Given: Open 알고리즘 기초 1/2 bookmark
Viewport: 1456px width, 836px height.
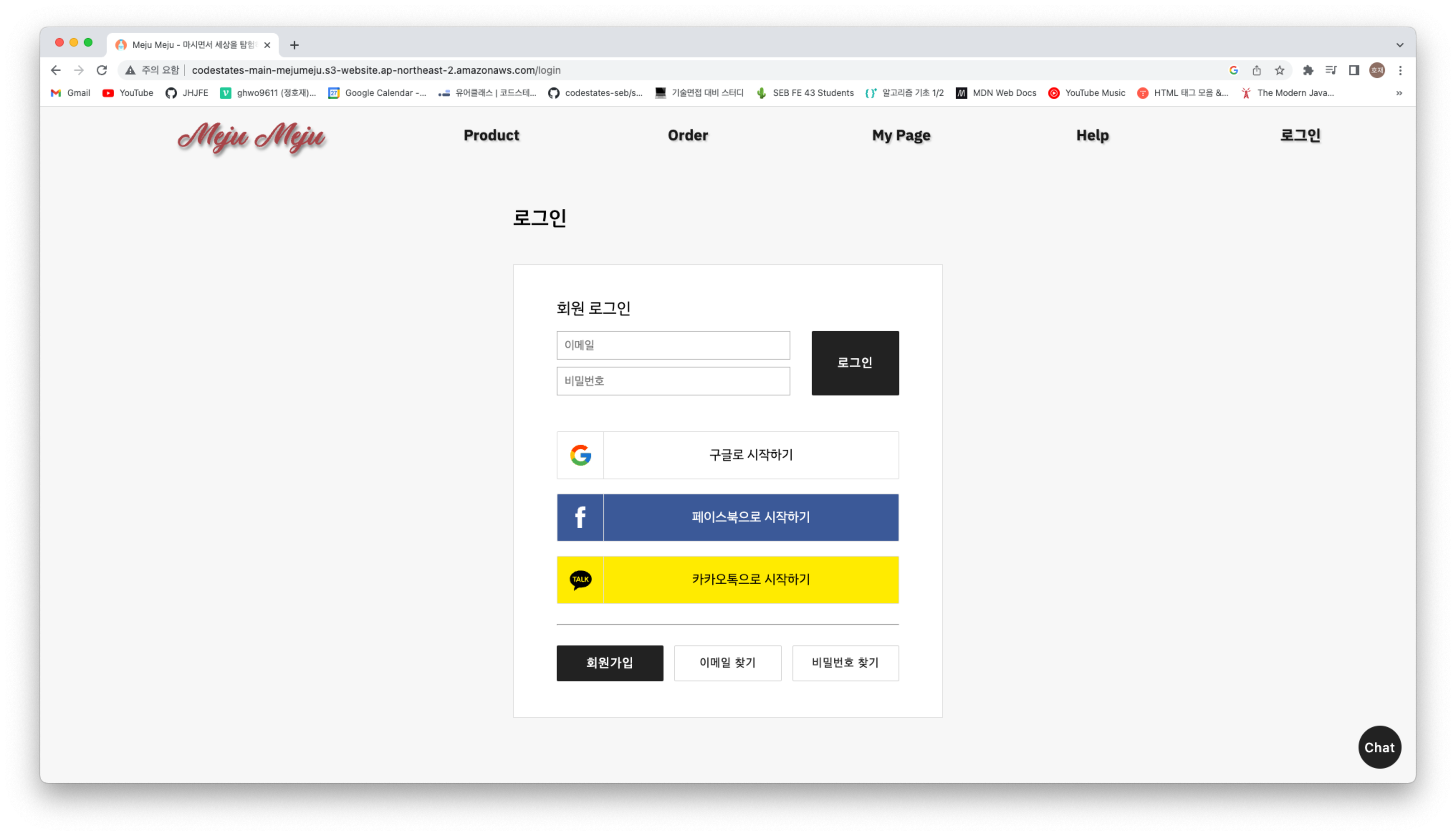Looking at the screenshot, I should pyautogui.click(x=905, y=93).
